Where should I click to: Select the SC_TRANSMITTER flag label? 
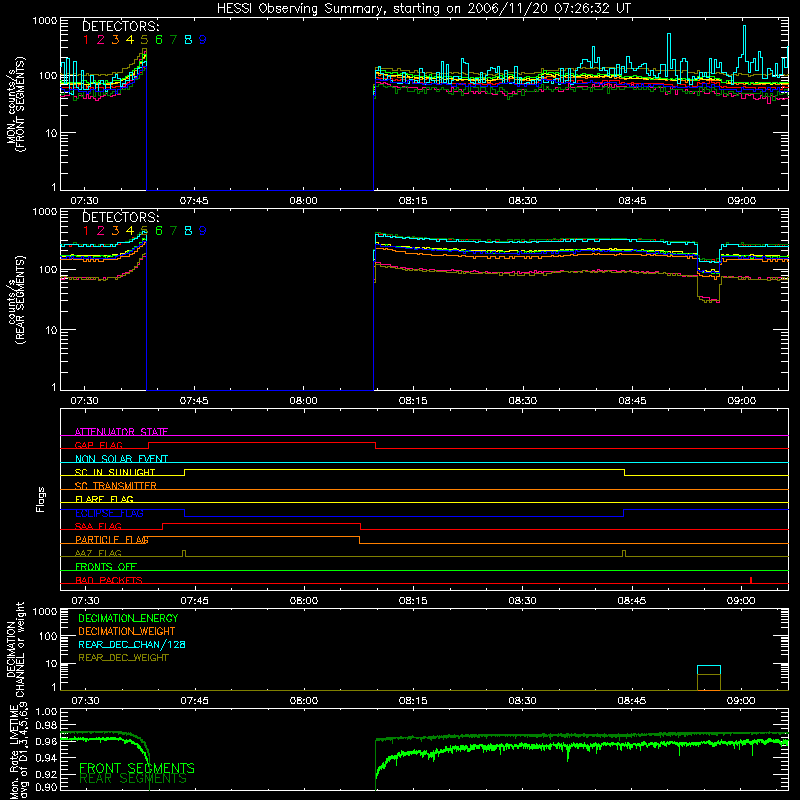pyautogui.click(x=116, y=486)
